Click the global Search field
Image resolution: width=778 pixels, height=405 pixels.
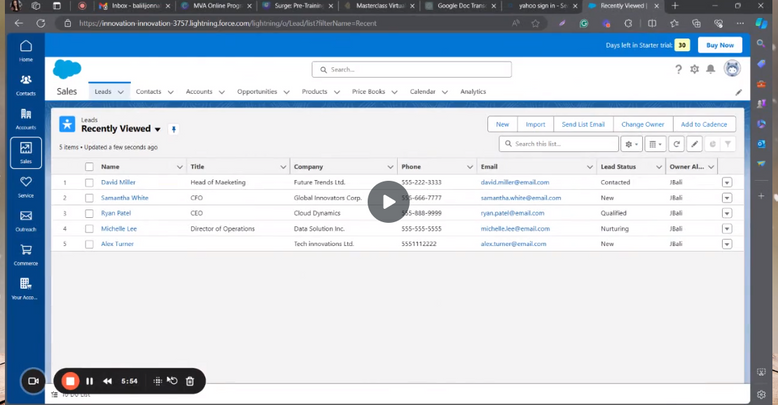pos(412,70)
